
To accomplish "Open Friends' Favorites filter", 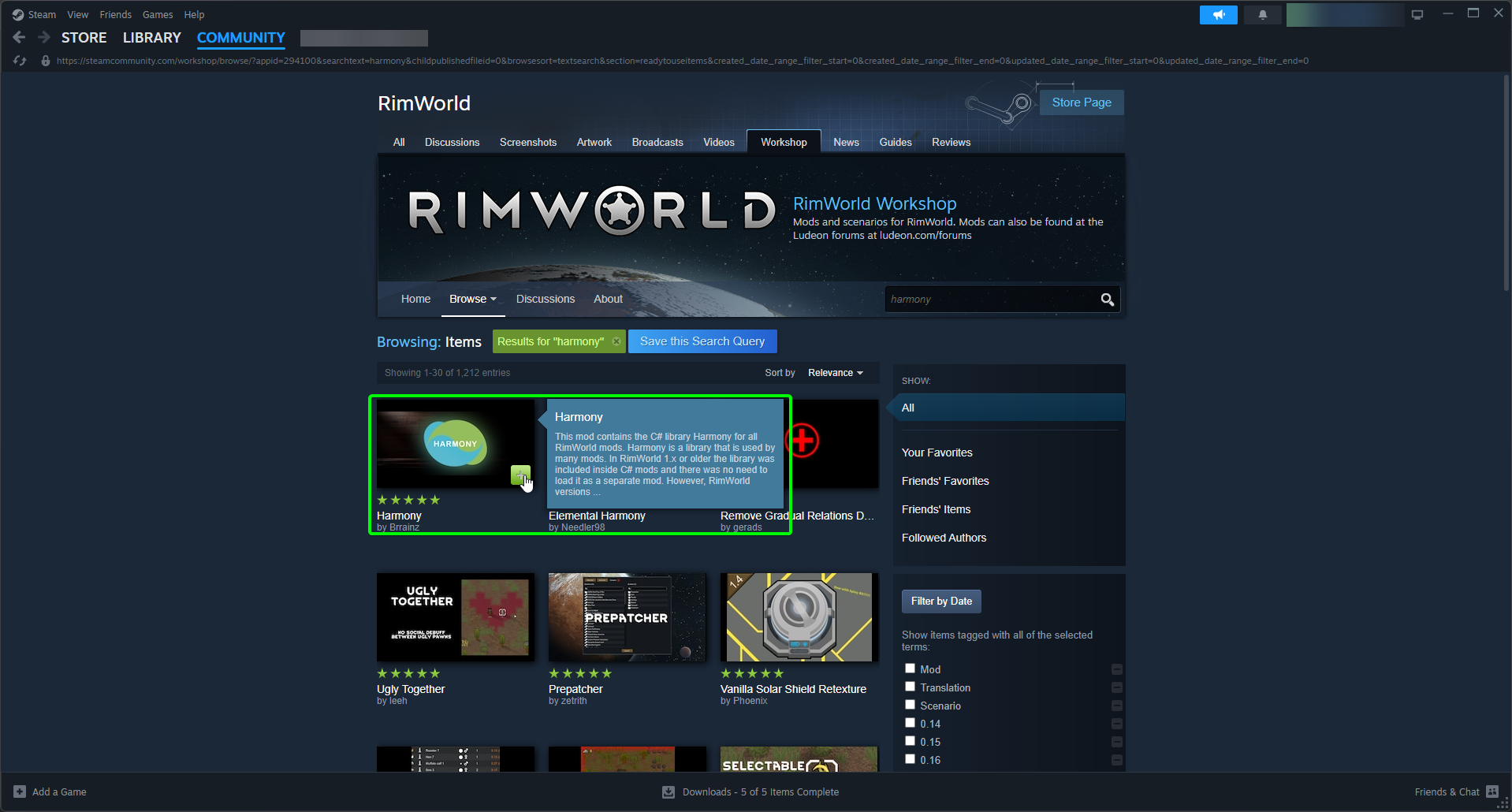I will [945, 481].
